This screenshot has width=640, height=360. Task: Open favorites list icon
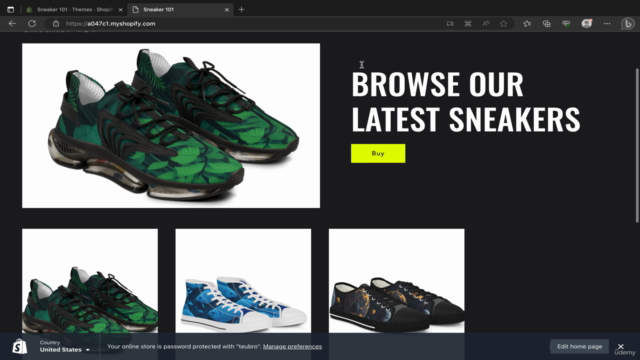527,24
